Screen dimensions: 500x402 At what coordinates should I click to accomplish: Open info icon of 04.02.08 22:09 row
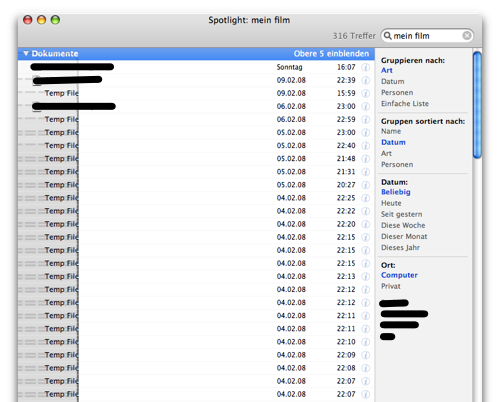pos(366,355)
